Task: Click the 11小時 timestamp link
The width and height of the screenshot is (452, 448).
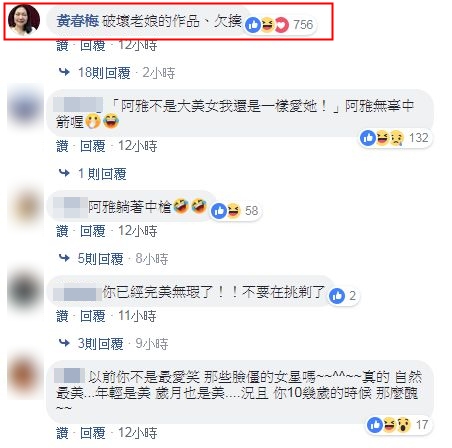Action: 137,316
